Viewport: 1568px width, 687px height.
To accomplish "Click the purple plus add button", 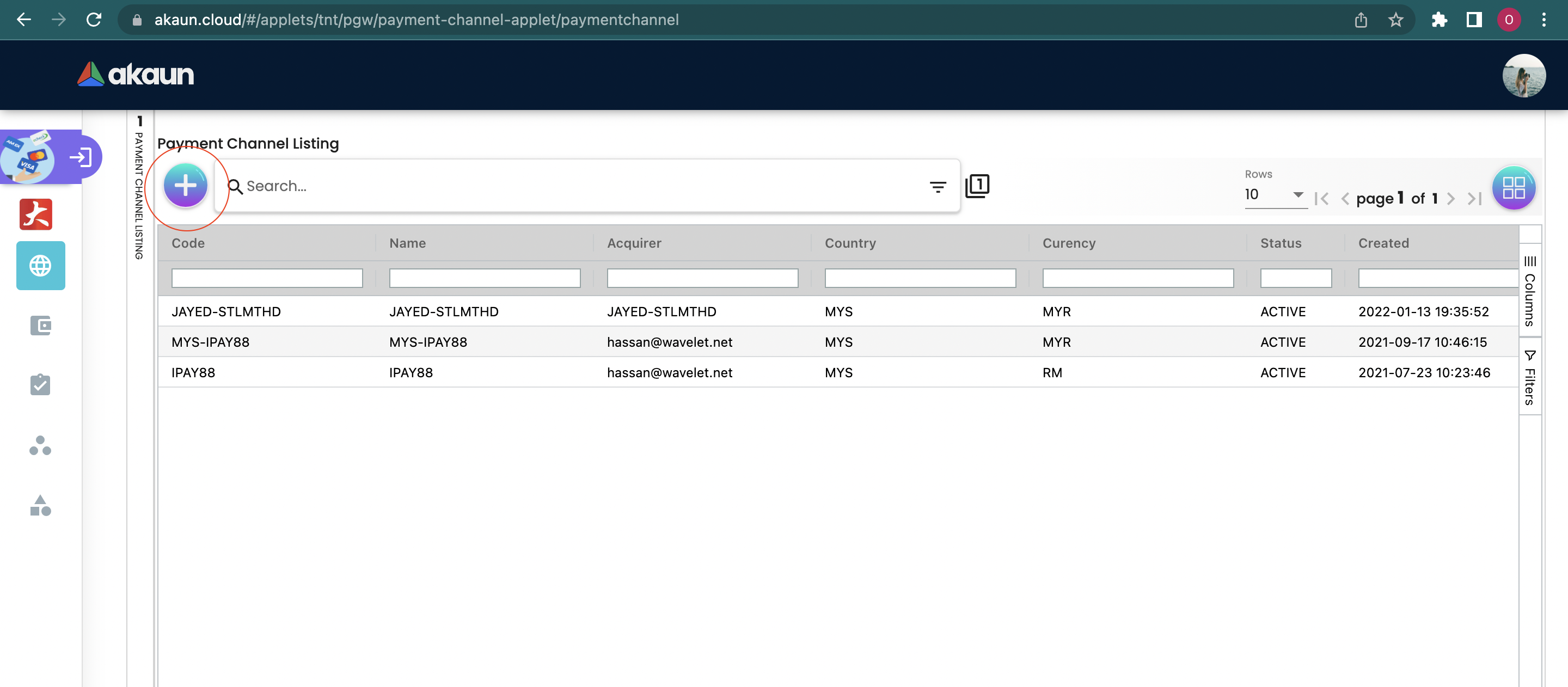I will coord(186,185).
